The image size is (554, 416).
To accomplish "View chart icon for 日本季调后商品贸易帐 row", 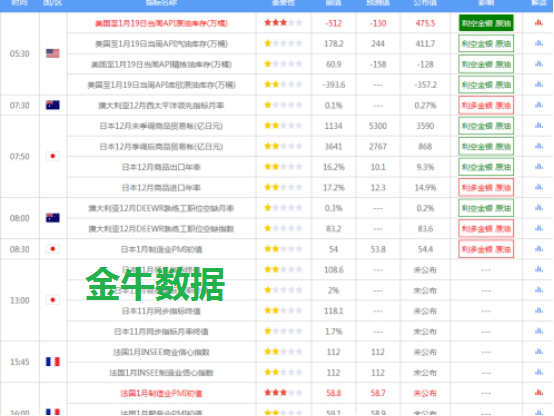I will click(x=539, y=146).
